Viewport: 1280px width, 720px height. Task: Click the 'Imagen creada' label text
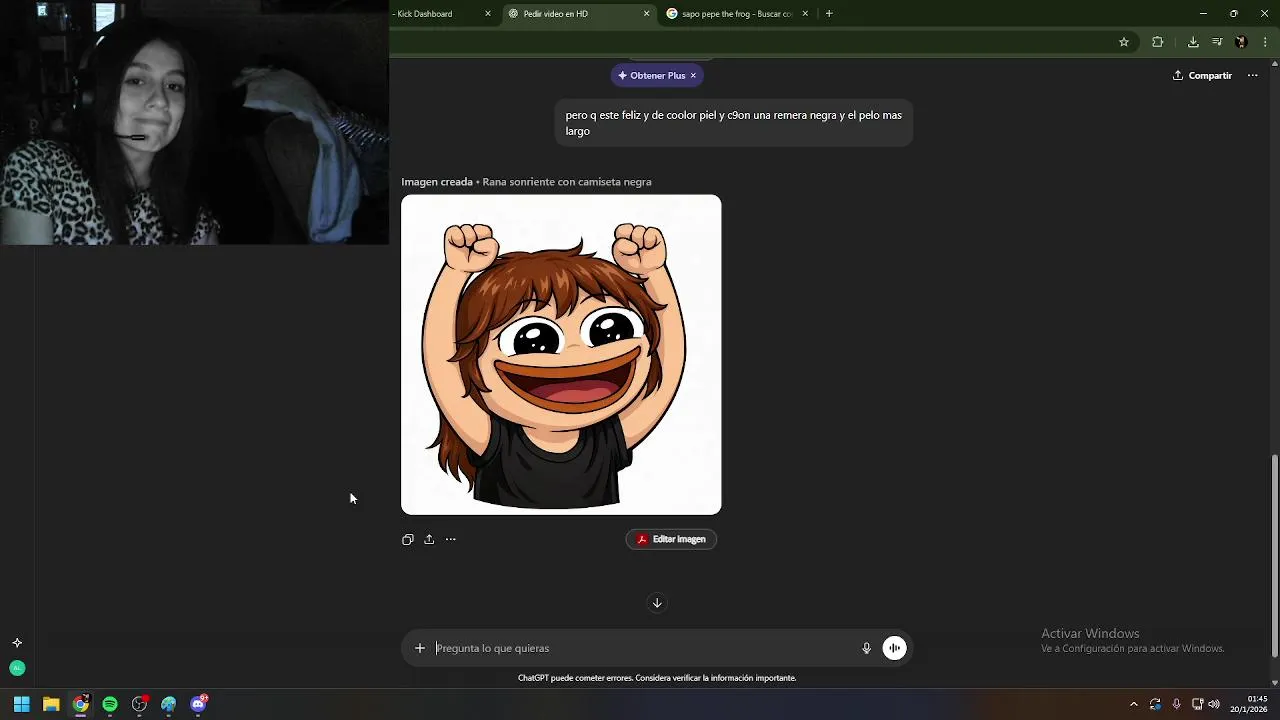[437, 182]
